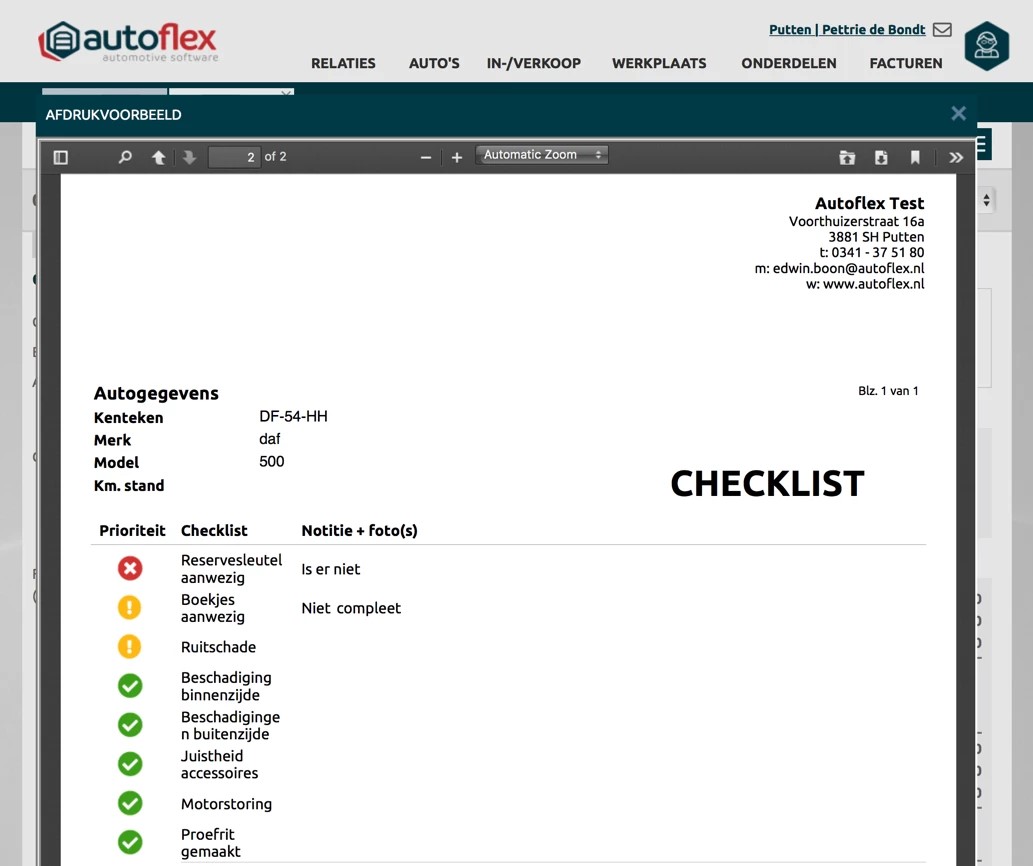Toggle the PDF viewer sidebar
Screen dimensions: 1033x866
[x=61, y=157]
